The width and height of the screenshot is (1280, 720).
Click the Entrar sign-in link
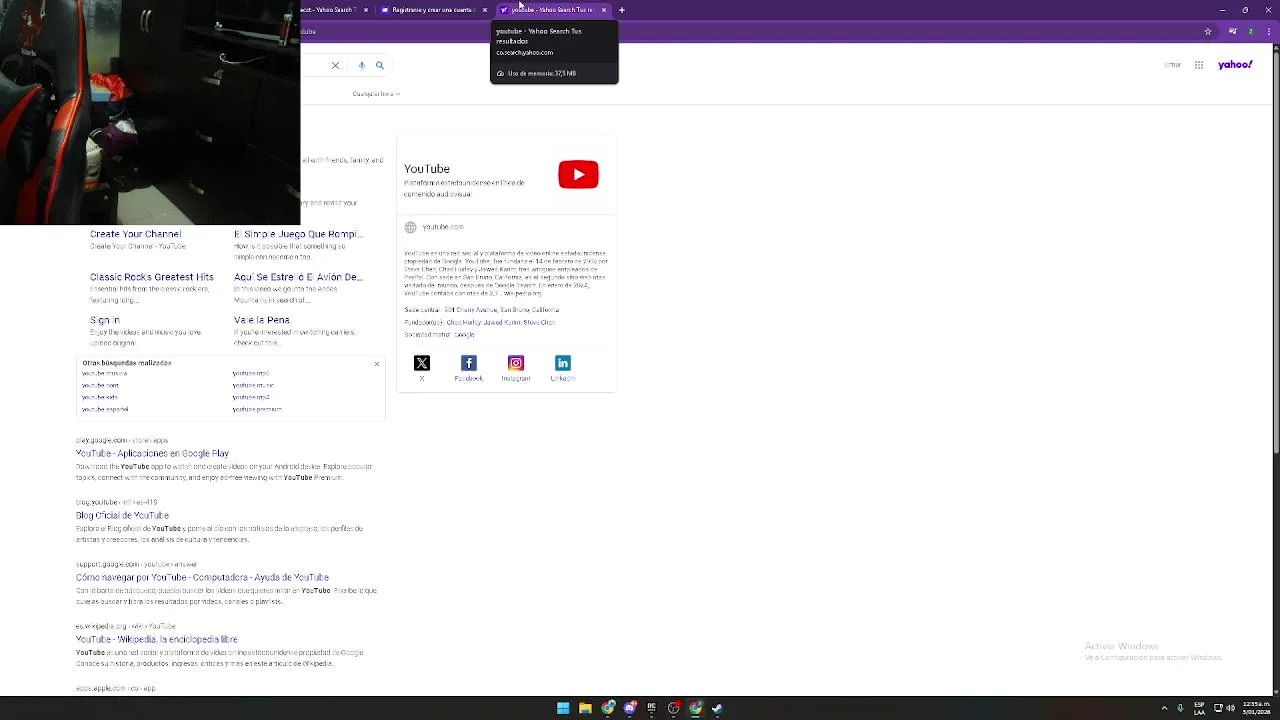pyautogui.click(x=1172, y=65)
